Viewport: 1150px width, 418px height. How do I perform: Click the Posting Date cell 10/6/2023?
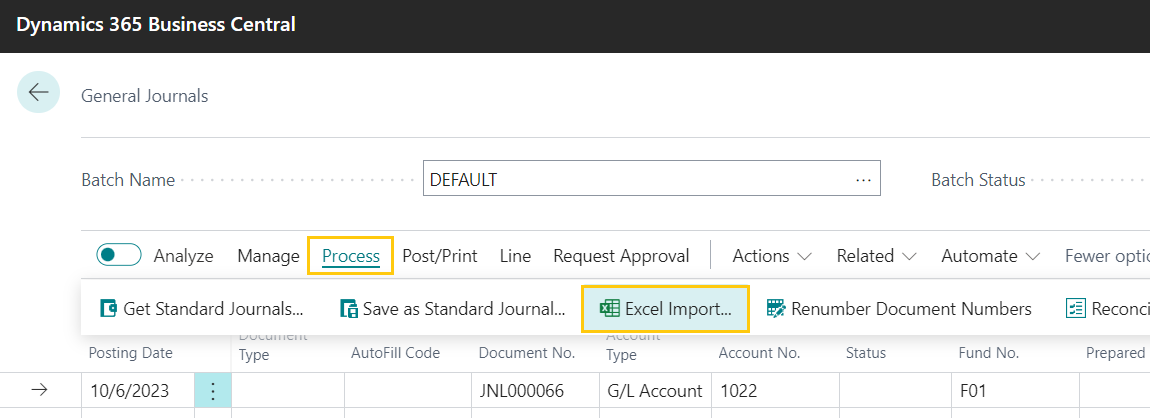tap(138, 391)
